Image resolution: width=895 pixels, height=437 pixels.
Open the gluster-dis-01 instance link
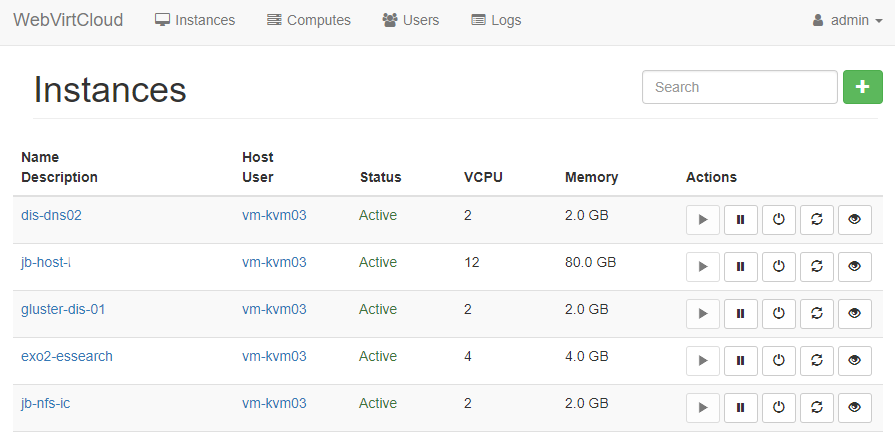(x=63, y=309)
